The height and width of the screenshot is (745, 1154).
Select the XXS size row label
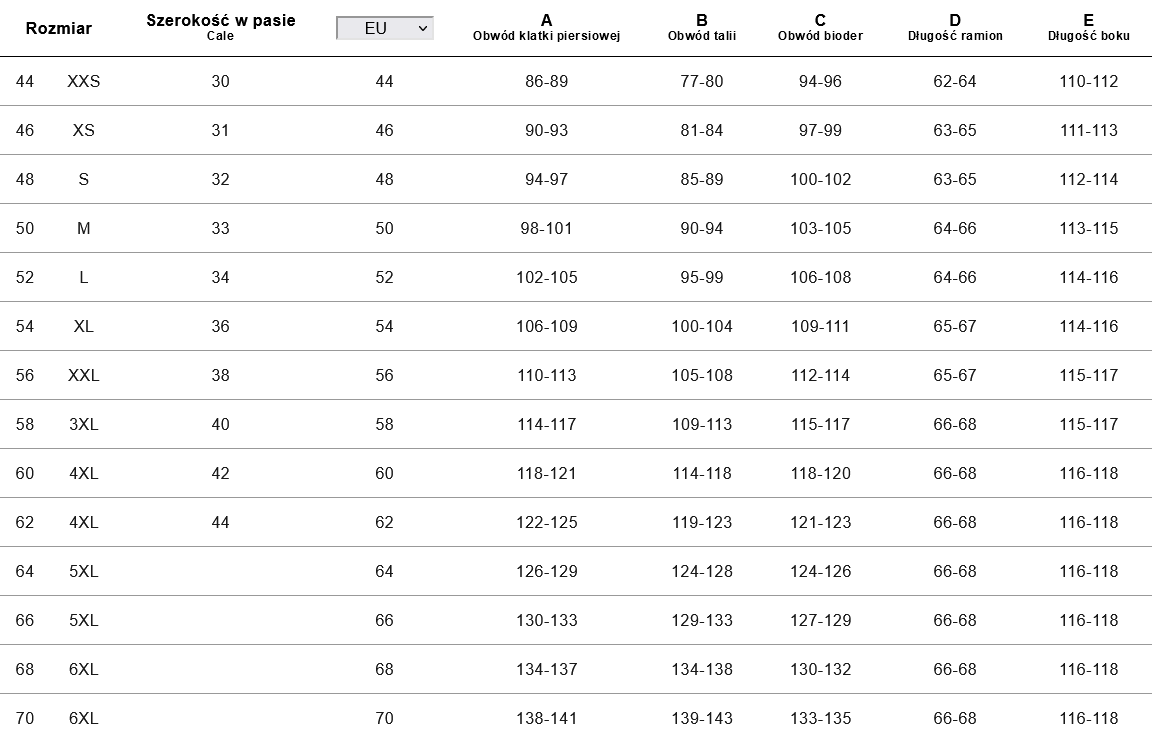click(x=84, y=82)
